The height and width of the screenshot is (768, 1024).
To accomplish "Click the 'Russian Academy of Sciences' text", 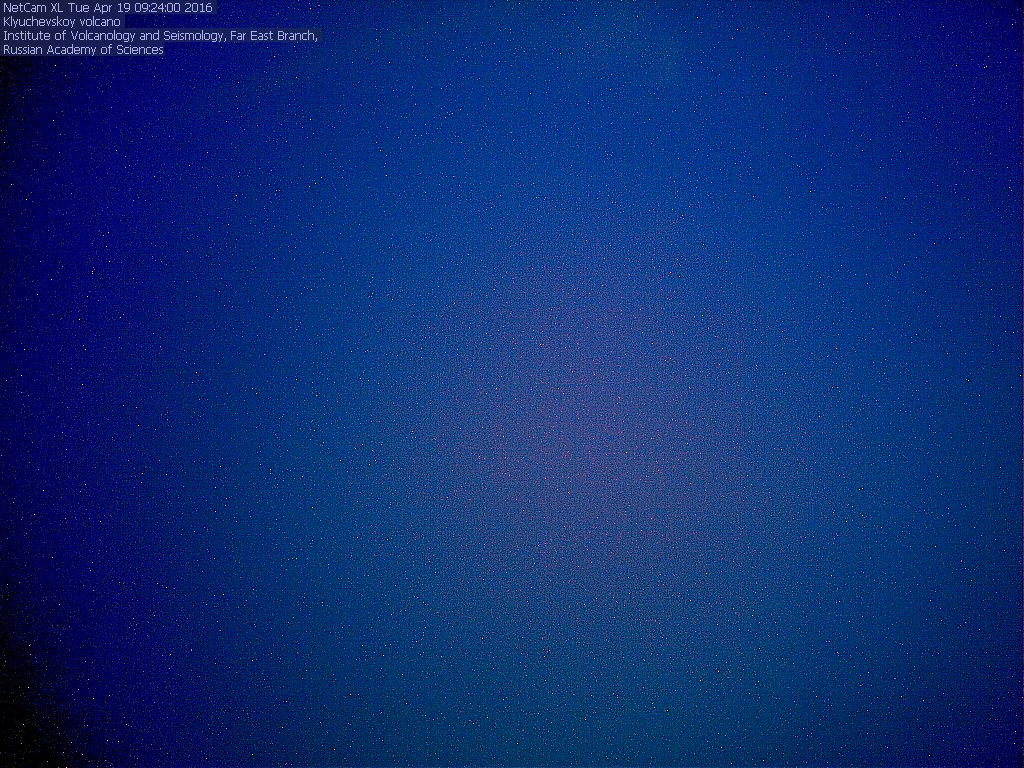I will pos(83,50).
